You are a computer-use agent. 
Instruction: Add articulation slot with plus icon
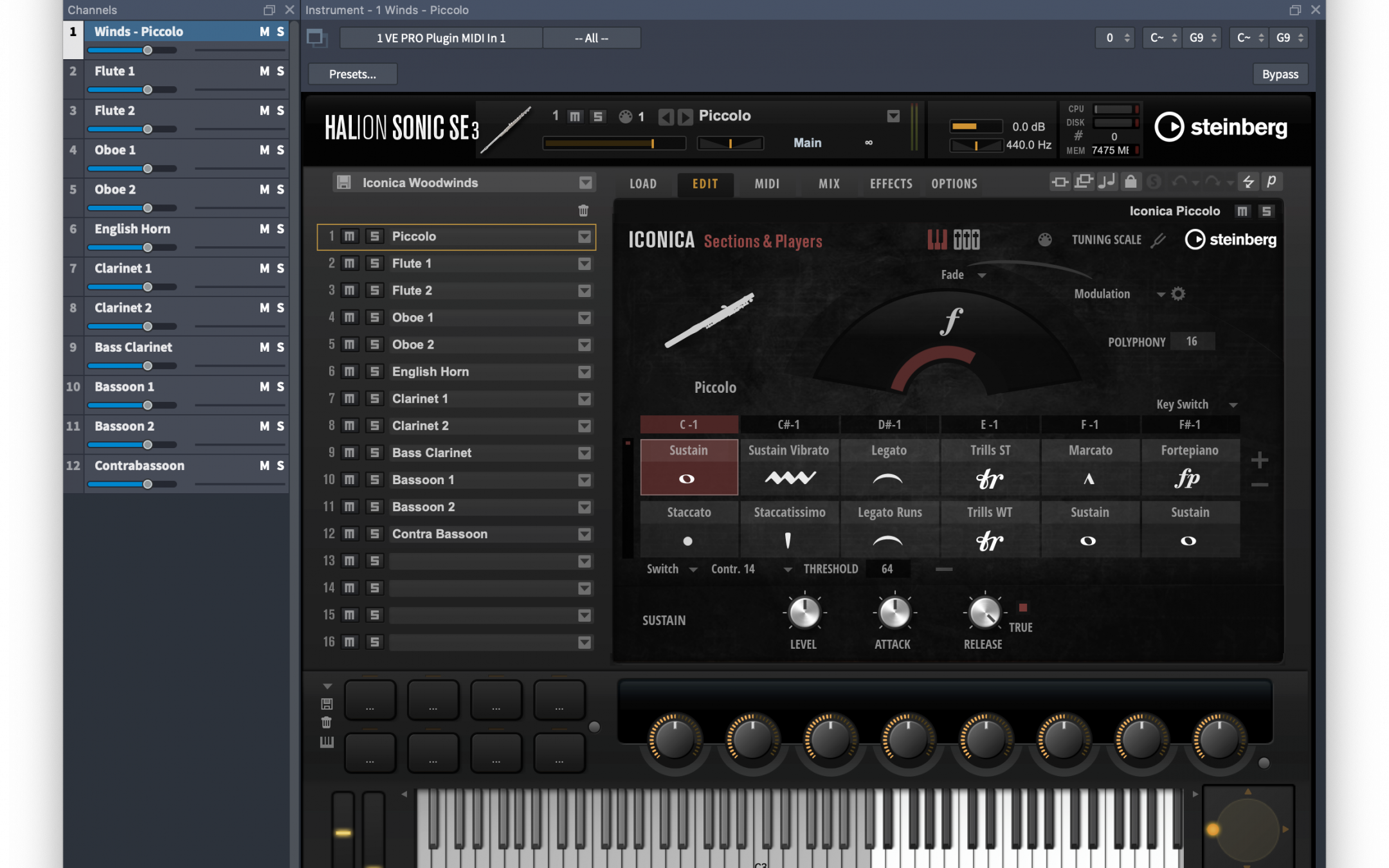pos(1260,460)
